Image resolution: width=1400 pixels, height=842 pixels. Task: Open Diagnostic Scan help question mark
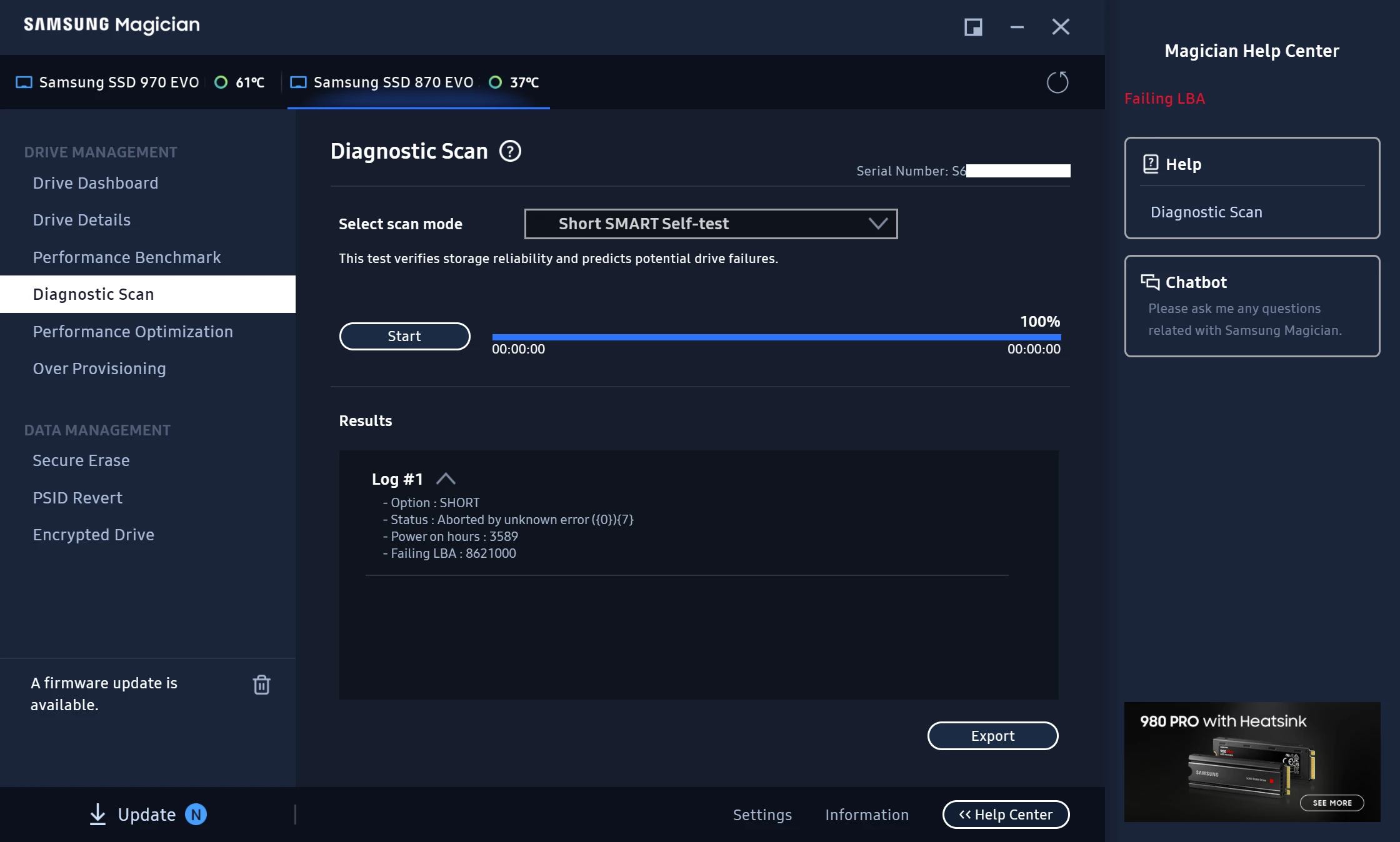[509, 151]
